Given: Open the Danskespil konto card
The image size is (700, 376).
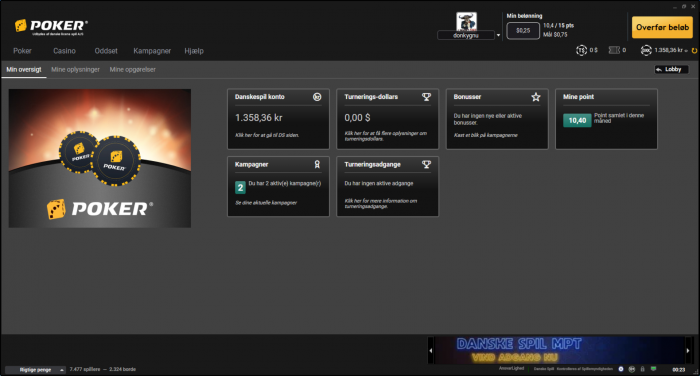Looking at the screenshot, I should pos(278,119).
